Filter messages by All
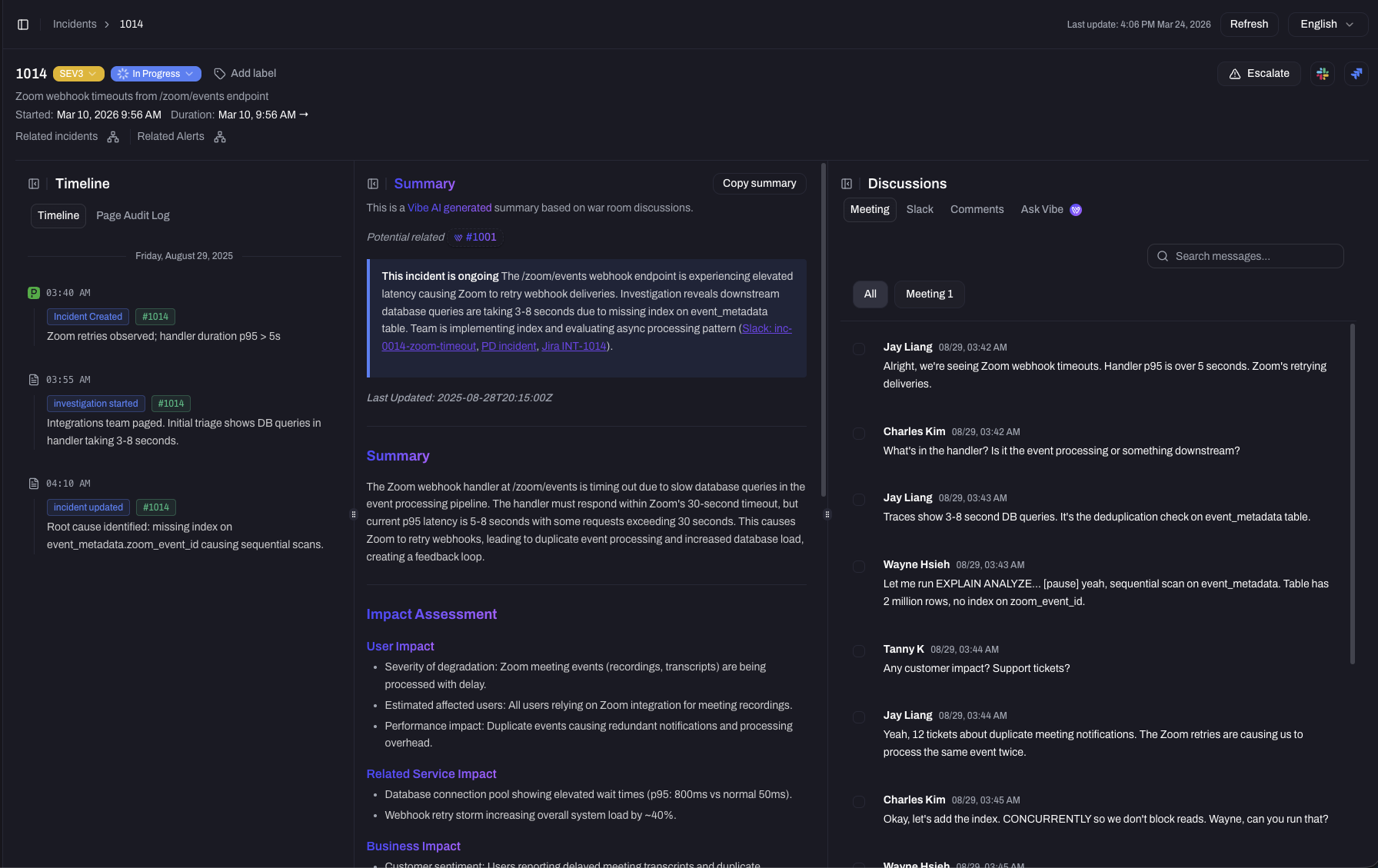The height and width of the screenshot is (868, 1378). click(x=870, y=294)
